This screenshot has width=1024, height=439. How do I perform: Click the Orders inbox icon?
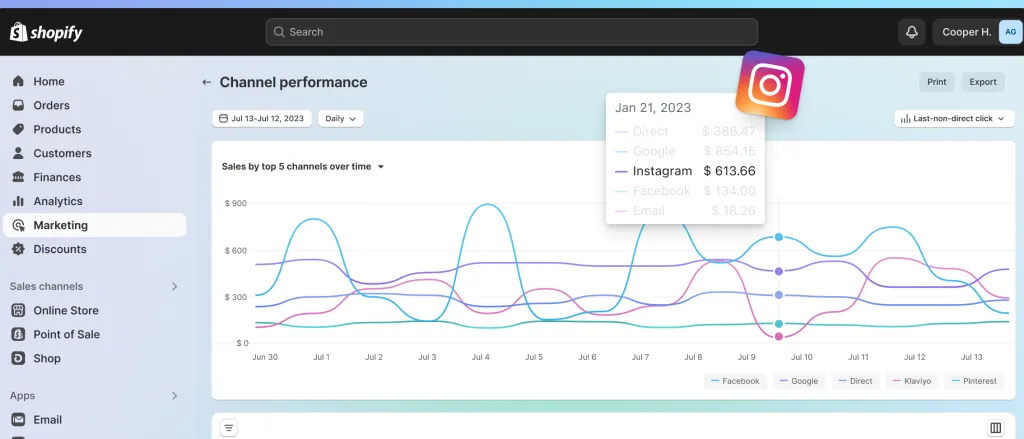18,105
